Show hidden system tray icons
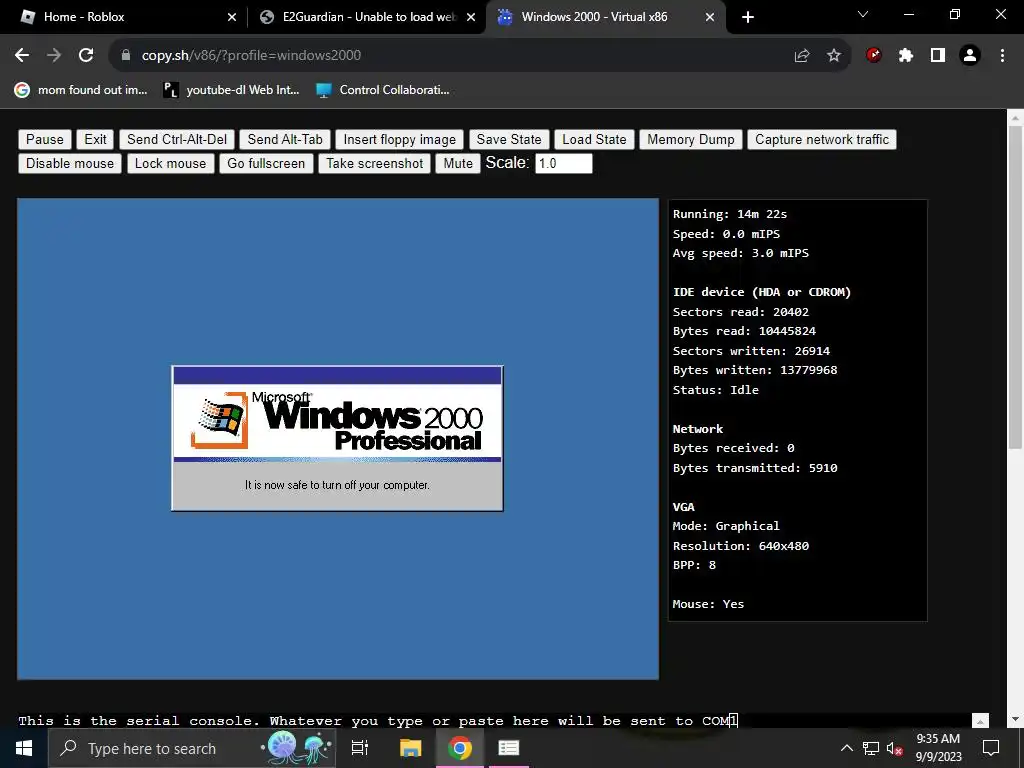Viewport: 1024px width, 768px height. coord(846,748)
